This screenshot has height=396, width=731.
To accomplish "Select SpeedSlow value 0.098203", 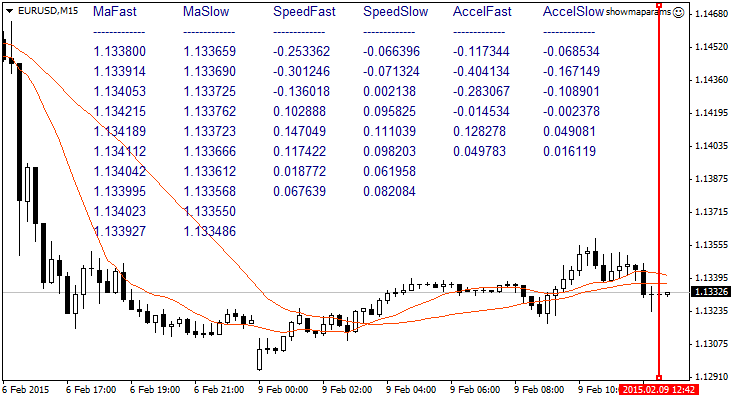I will 390,152.
